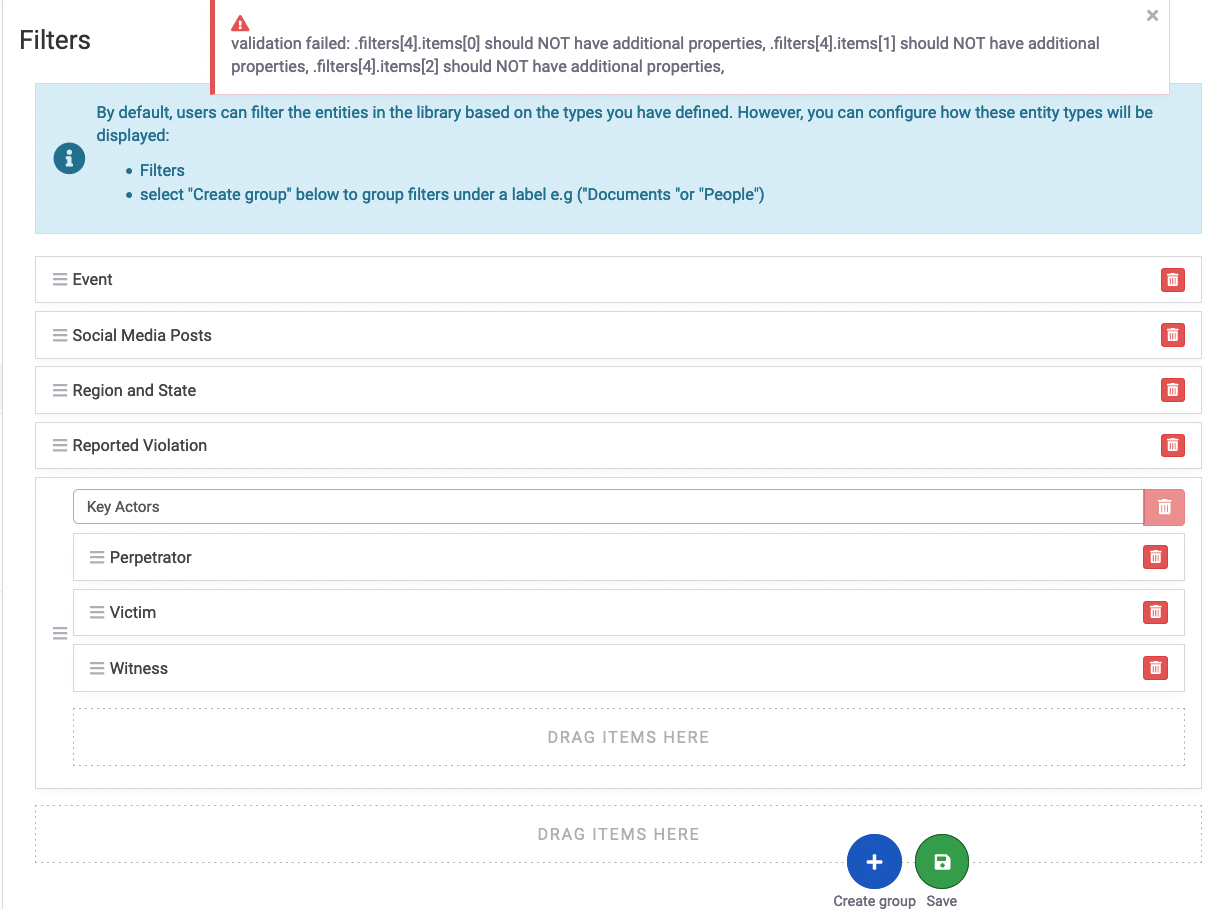Click the red warning triangle icon
The image size is (1222, 909).
click(239, 22)
